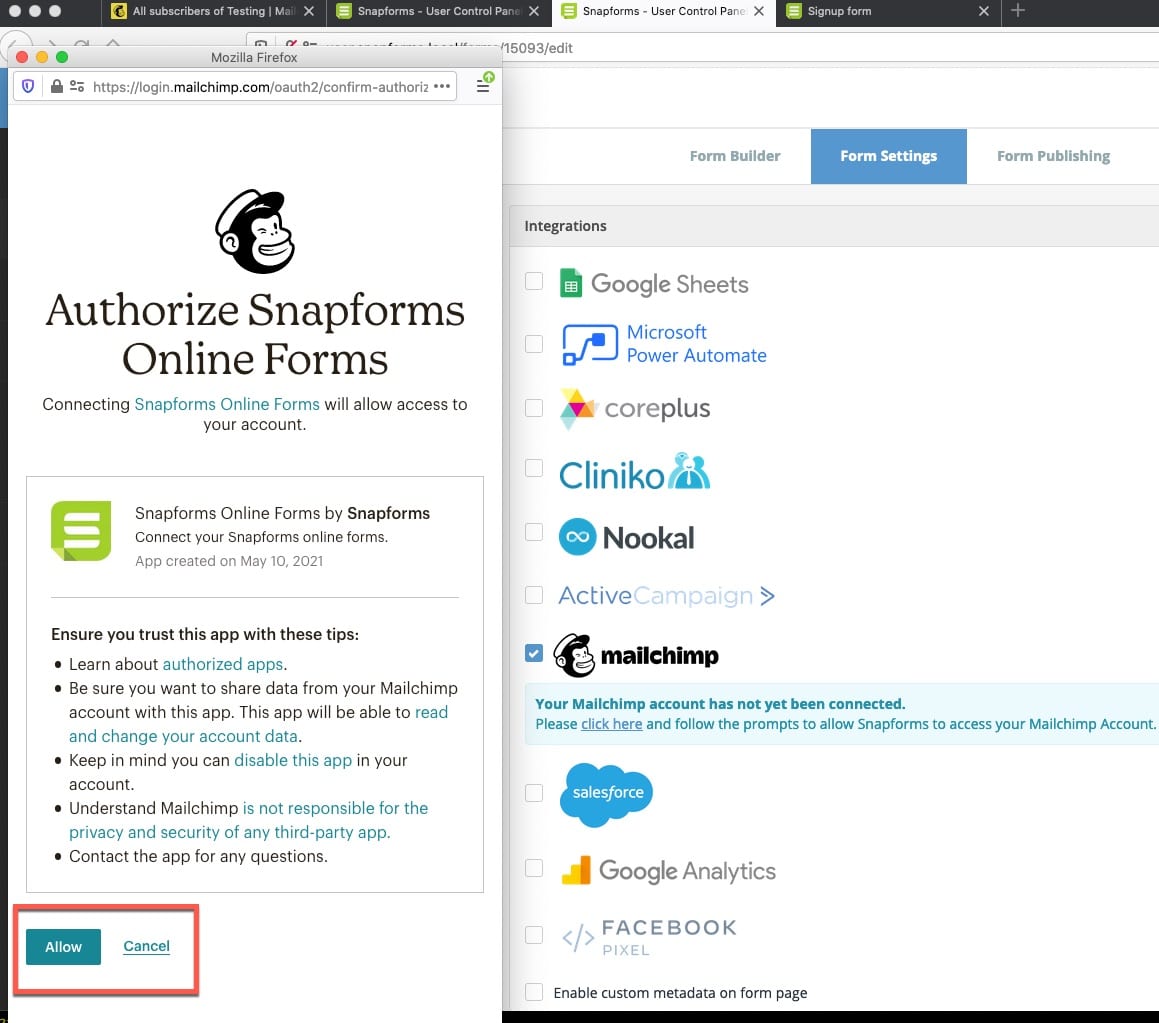Click 'Your Mailchimp account has not yet been connected.'
The height and width of the screenshot is (1023, 1159).
coord(720,704)
